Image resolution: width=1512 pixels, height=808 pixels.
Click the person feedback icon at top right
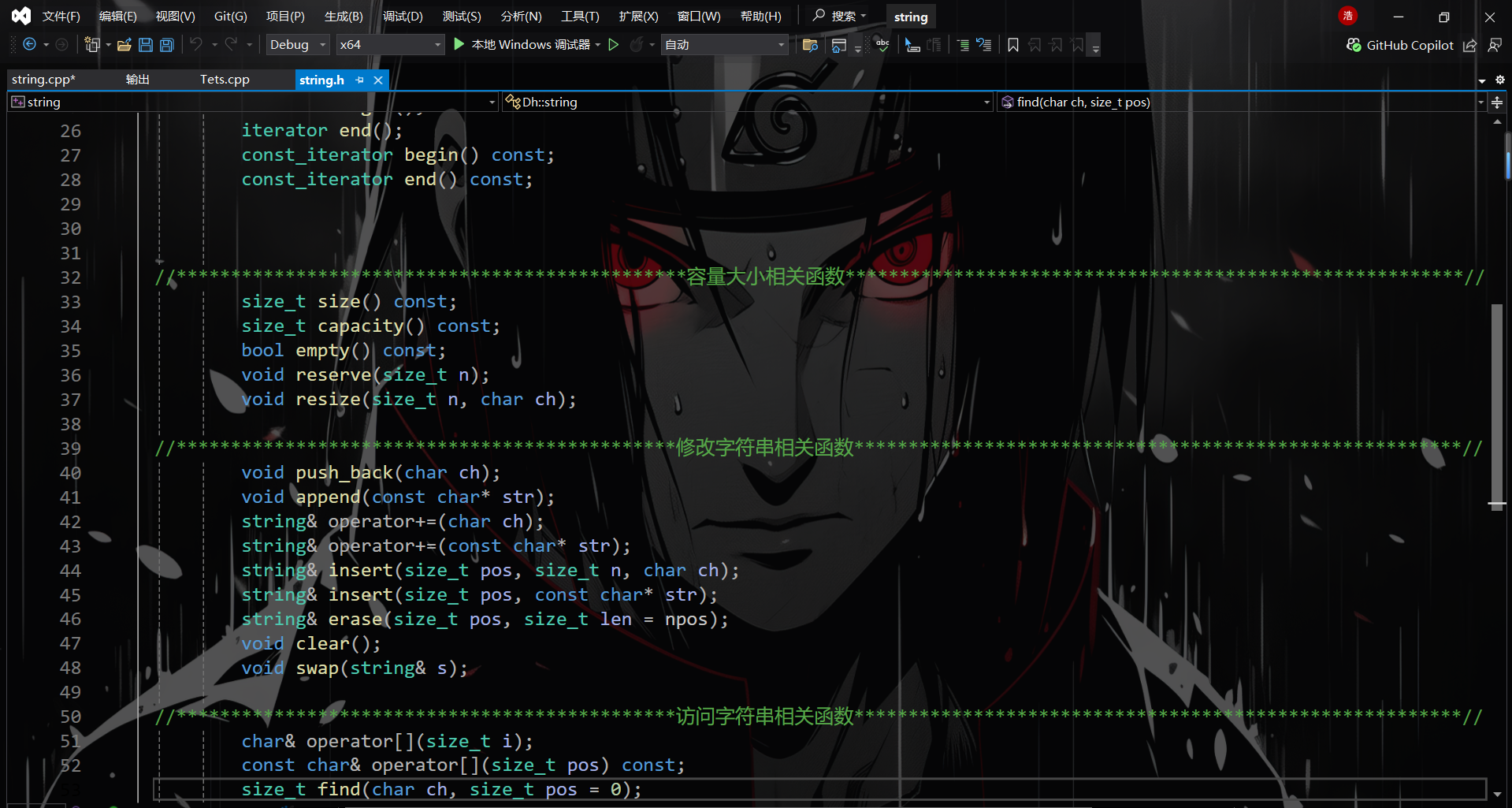click(1495, 46)
